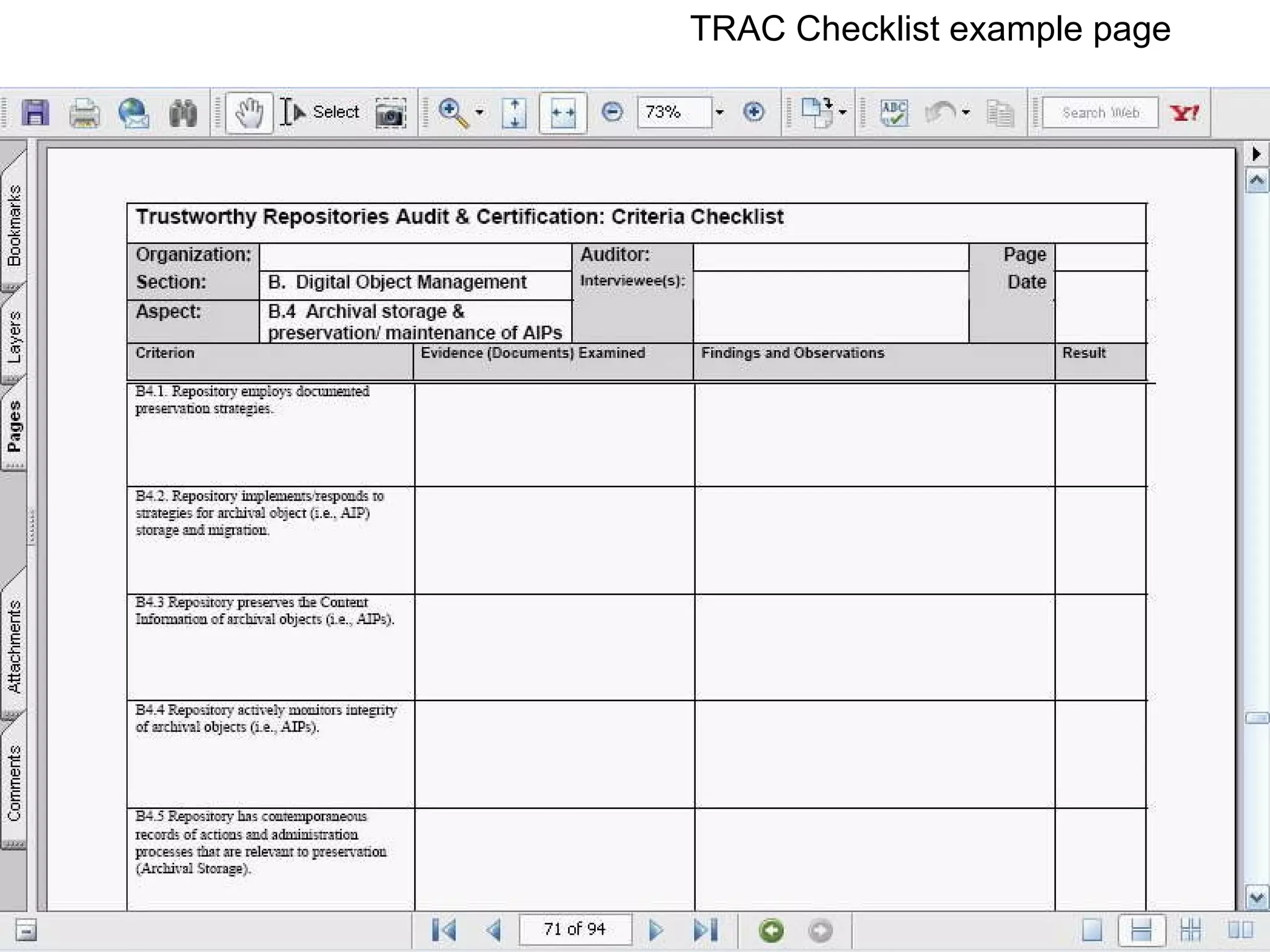This screenshot has height=952, width=1270.
Task: Open the Layers side tab
Action: coord(14,337)
